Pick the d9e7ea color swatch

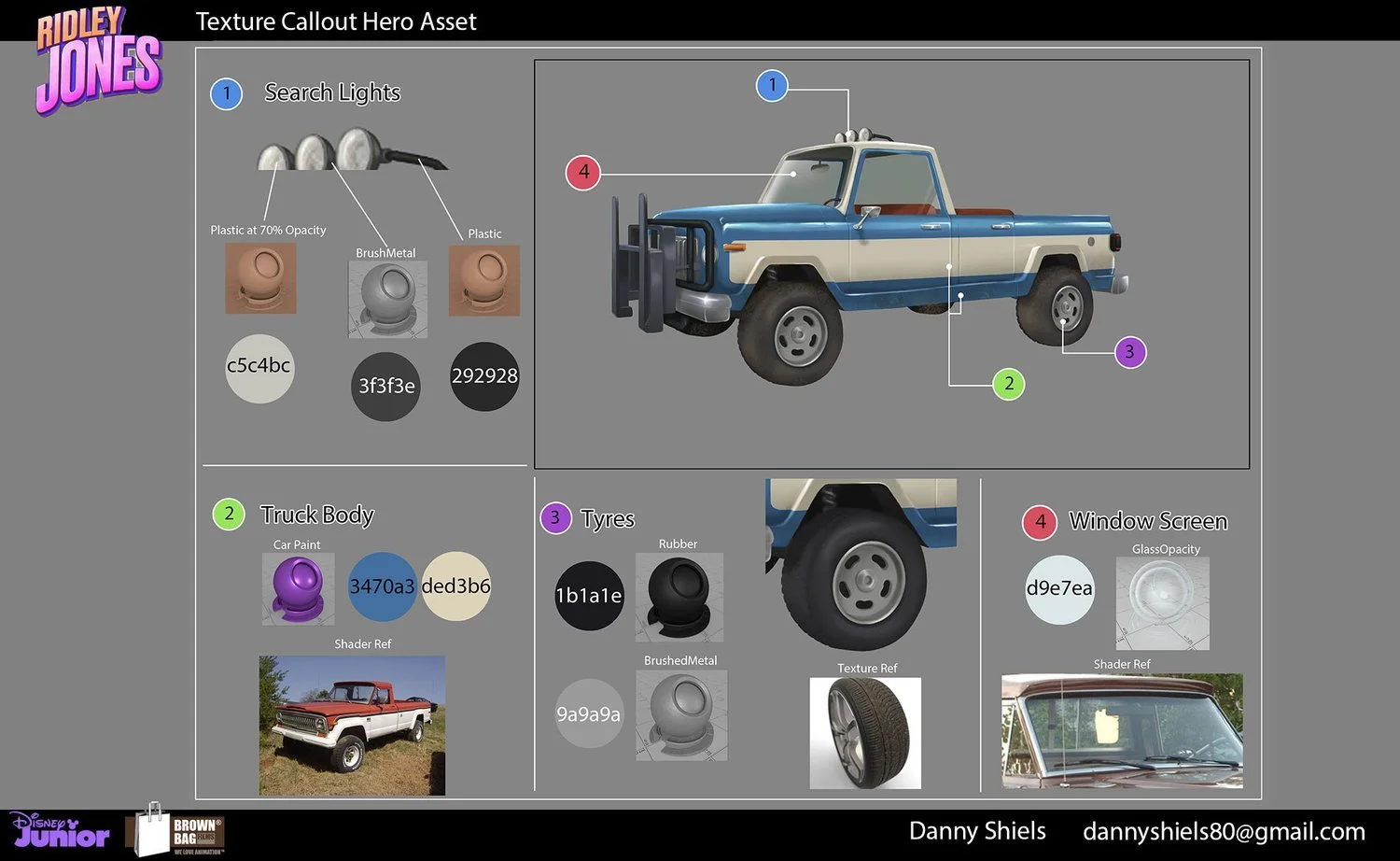[1059, 589]
